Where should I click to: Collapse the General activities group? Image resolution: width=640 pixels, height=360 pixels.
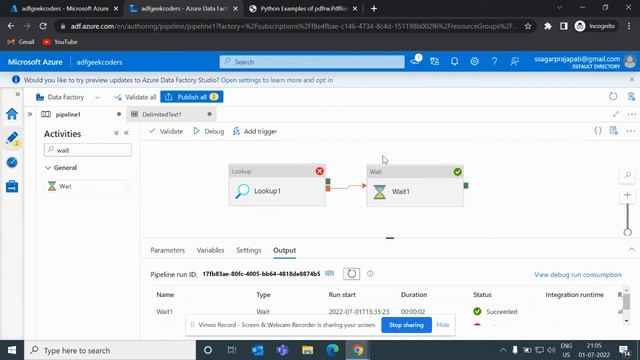61,168
